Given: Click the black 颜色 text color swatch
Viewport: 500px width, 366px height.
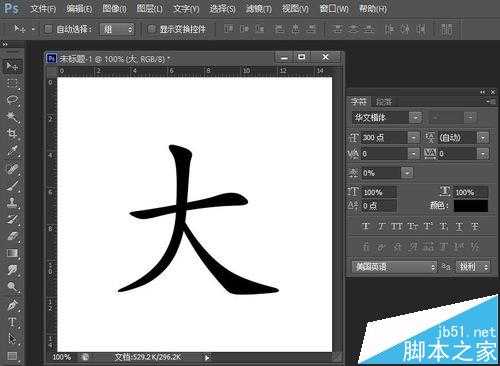Looking at the screenshot, I should pyautogui.click(x=471, y=205).
